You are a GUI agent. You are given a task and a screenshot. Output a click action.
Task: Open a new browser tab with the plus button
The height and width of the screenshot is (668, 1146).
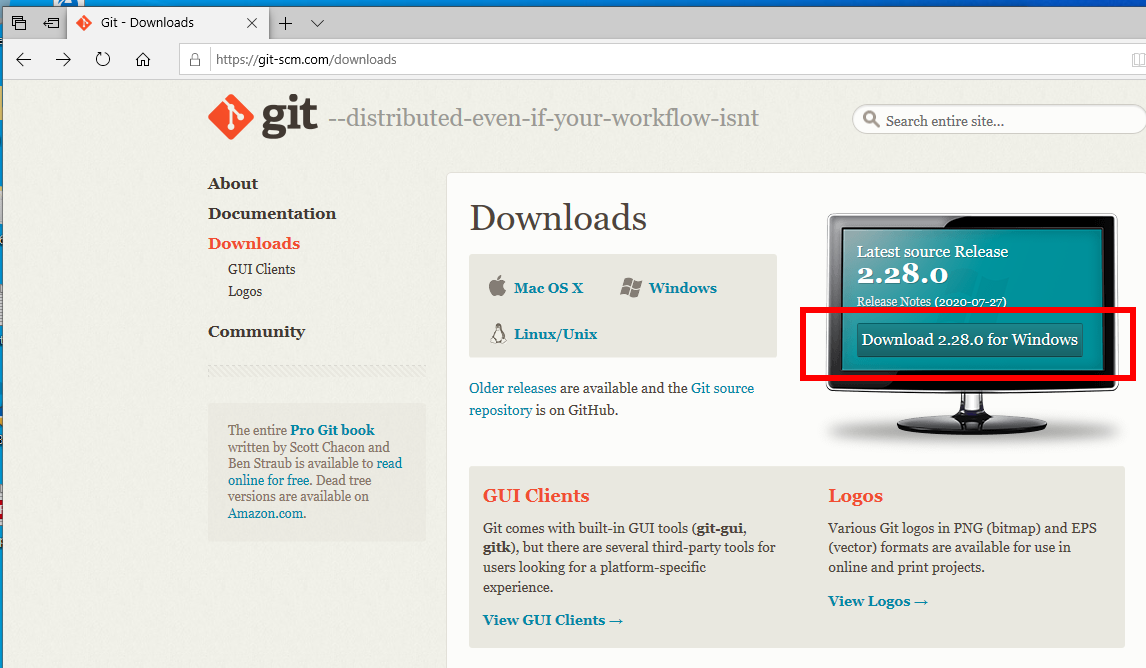[286, 22]
